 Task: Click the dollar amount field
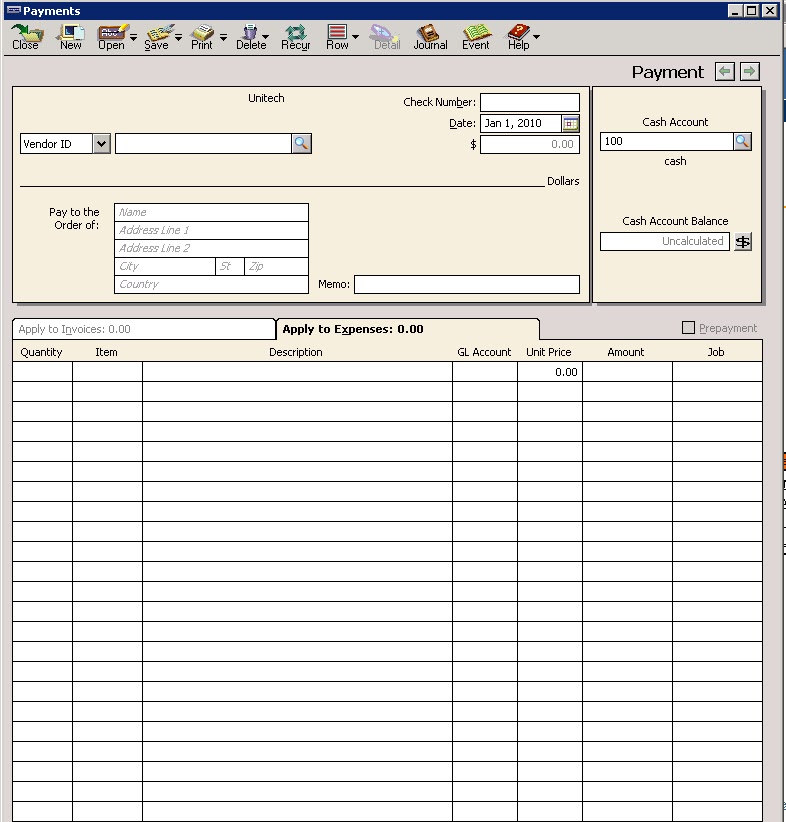point(530,144)
